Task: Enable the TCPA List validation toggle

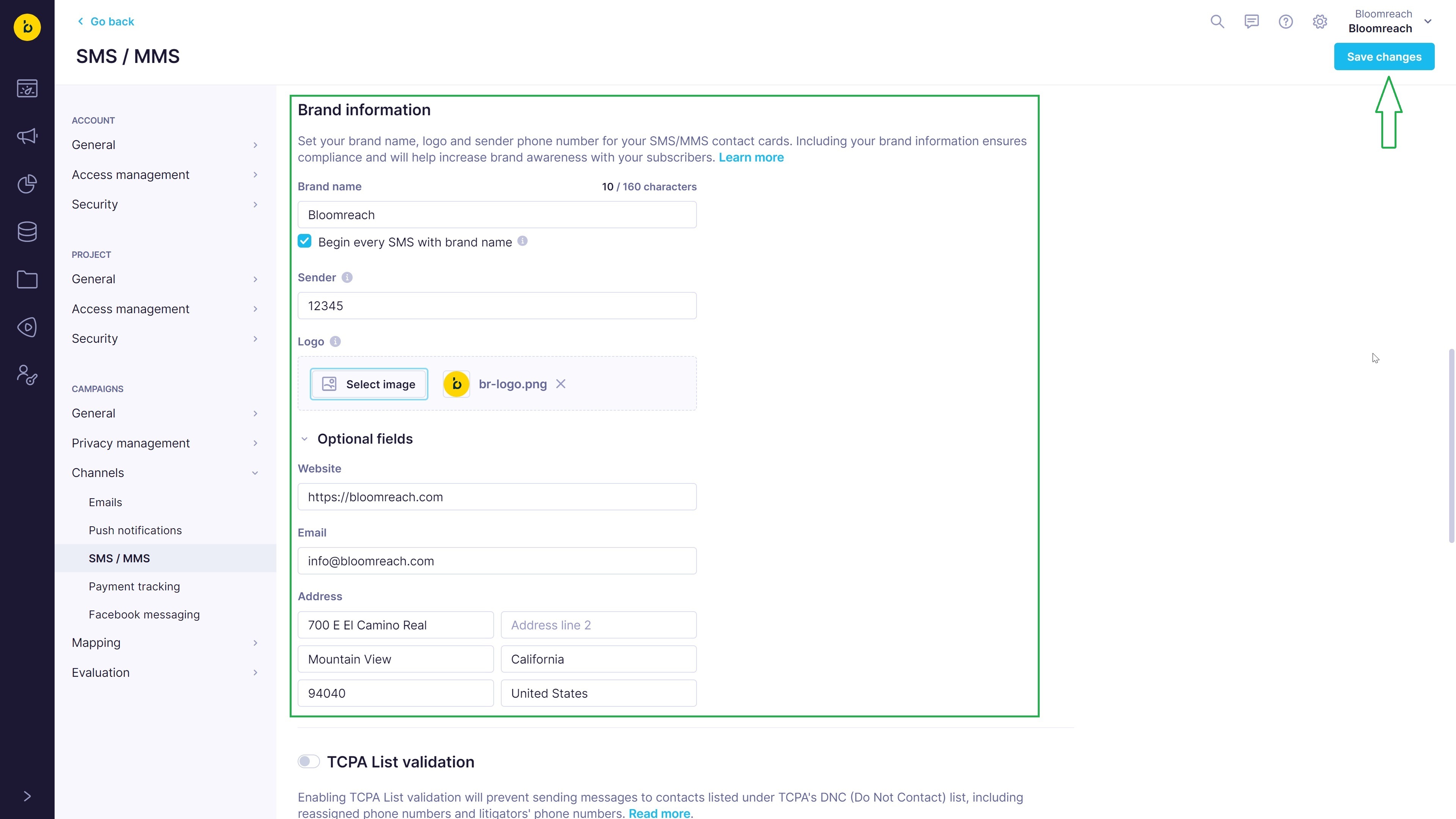Action: (x=309, y=761)
